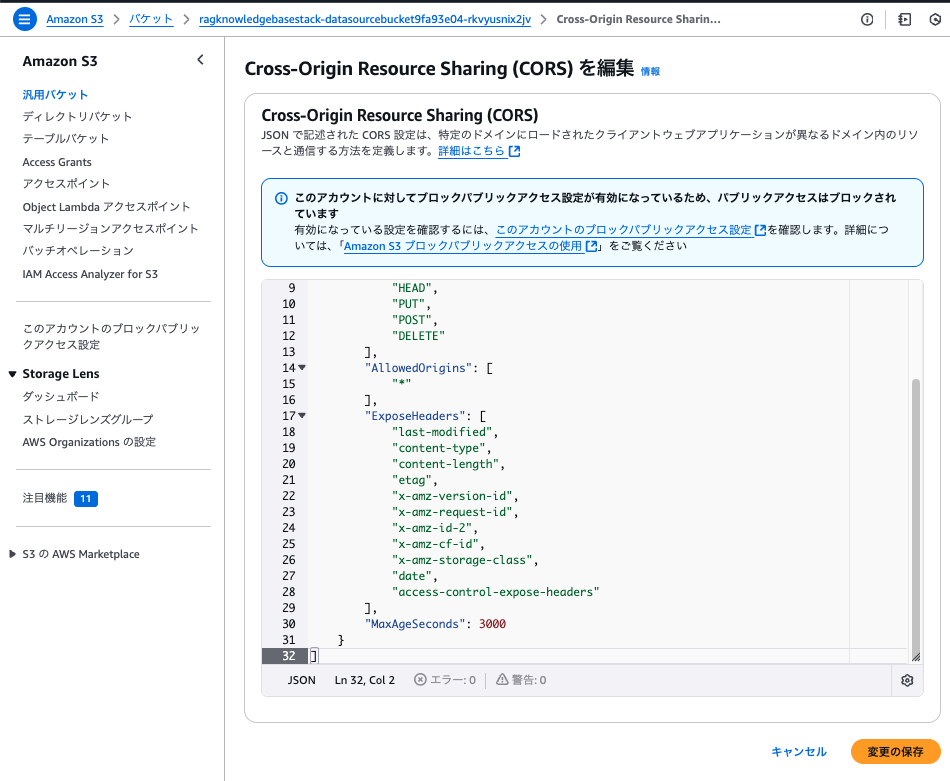The width and height of the screenshot is (950, 781).
Task: Expand the S3 の AWS Marketplace section
Action: click(12, 554)
